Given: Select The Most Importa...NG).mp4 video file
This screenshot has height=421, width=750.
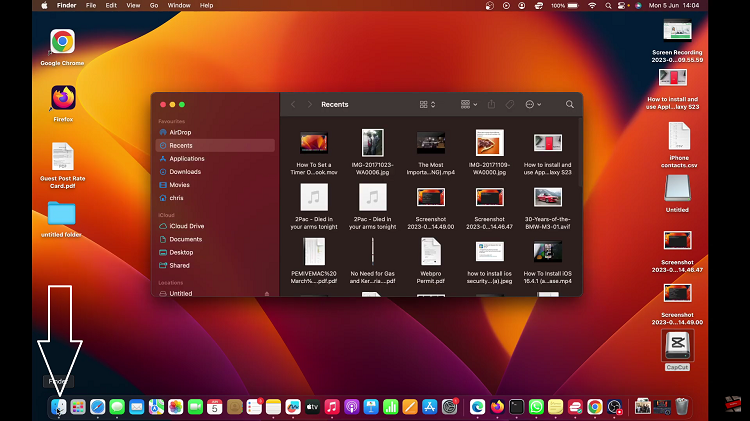Looking at the screenshot, I should click(x=431, y=143).
